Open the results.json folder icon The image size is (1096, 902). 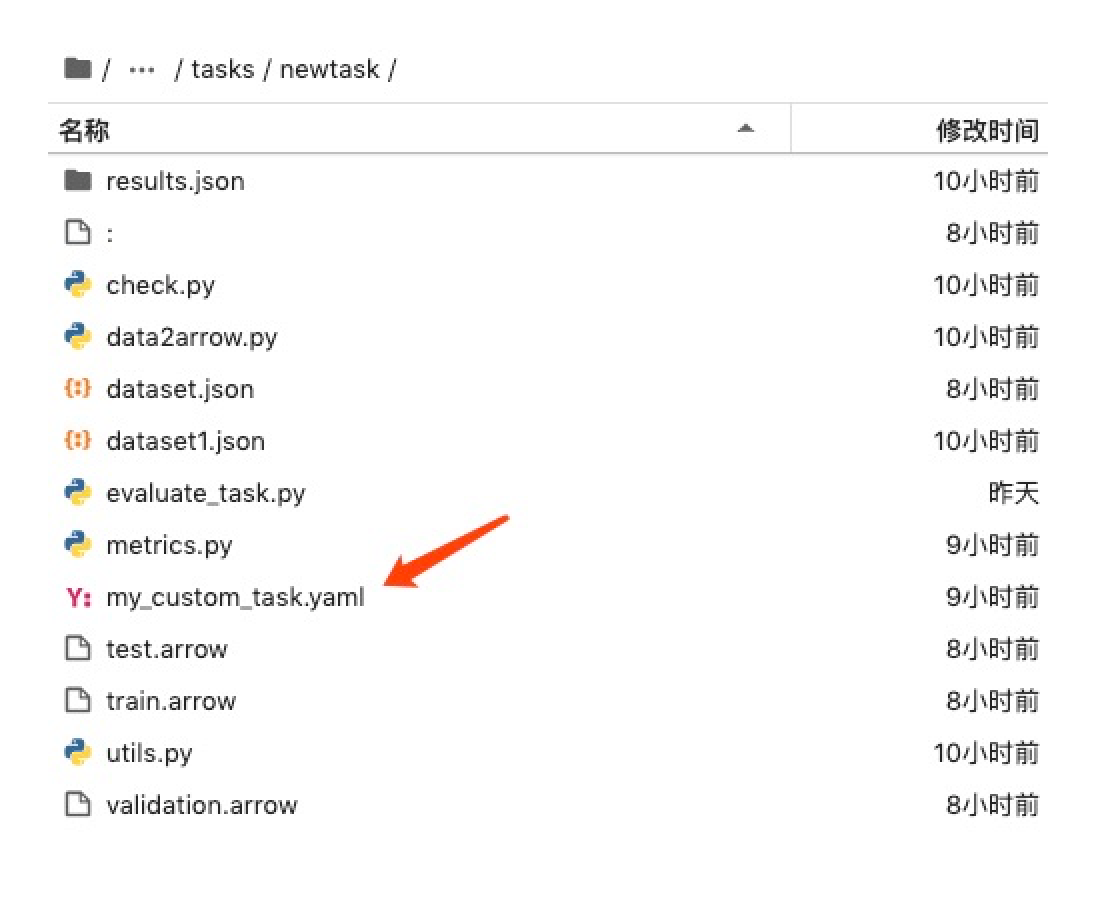(x=77, y=181)
